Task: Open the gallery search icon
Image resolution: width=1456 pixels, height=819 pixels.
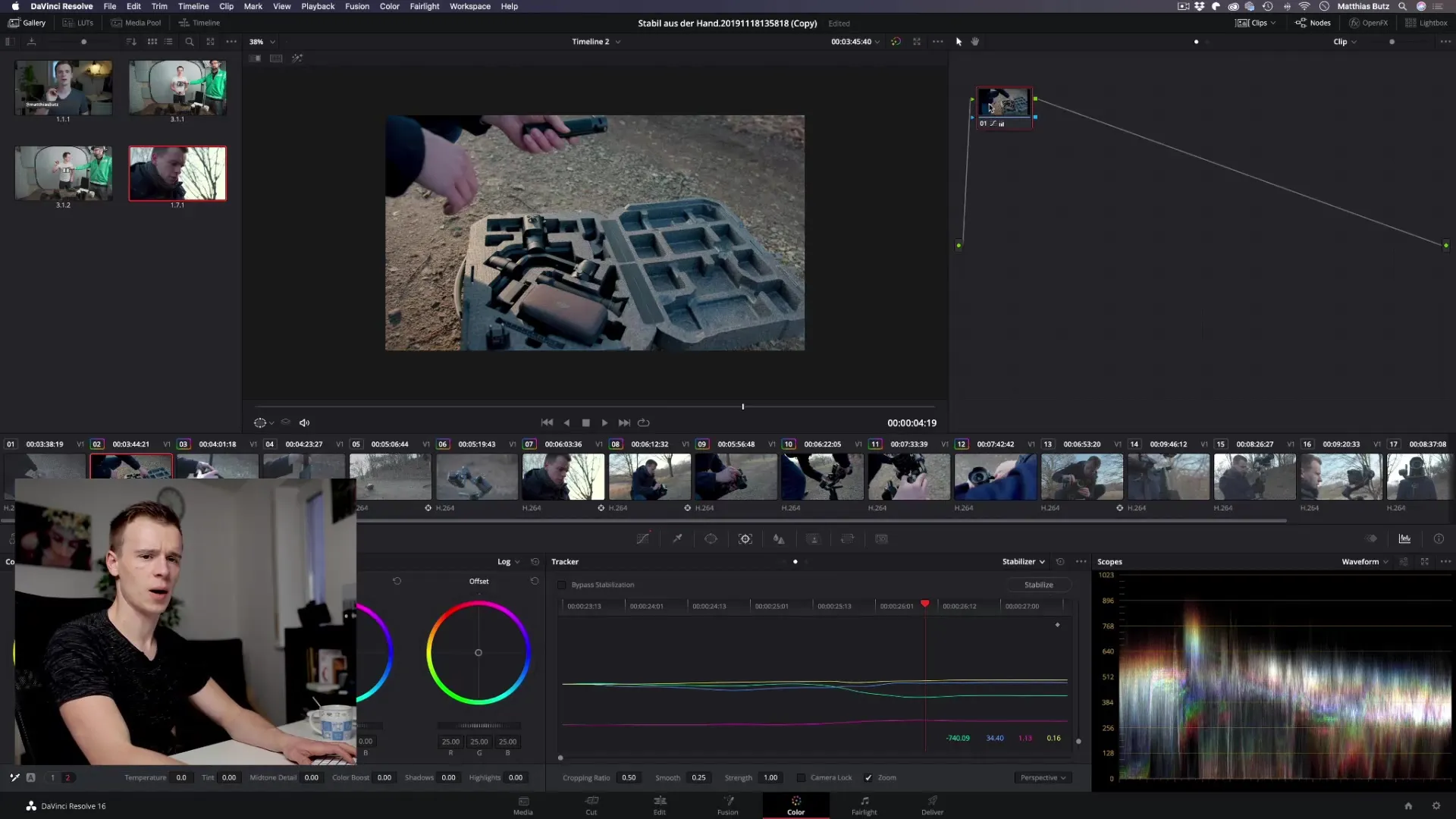Action: click(x=190, y=42)
